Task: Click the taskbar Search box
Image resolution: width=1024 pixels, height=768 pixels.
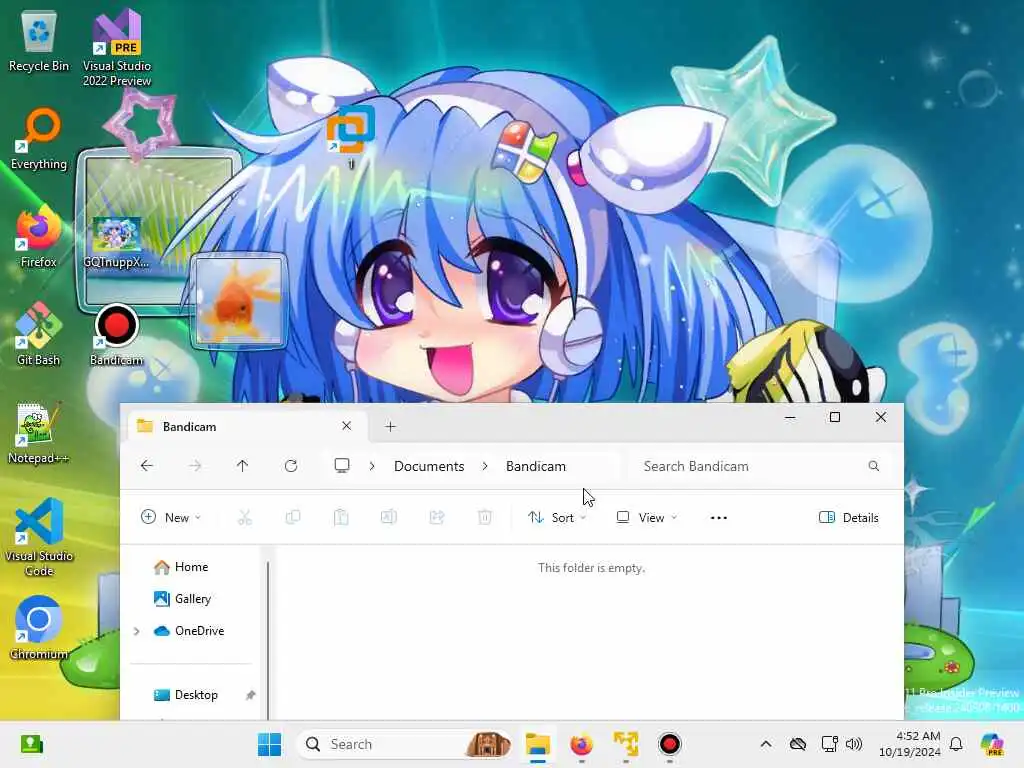Action: coord(404,744)
